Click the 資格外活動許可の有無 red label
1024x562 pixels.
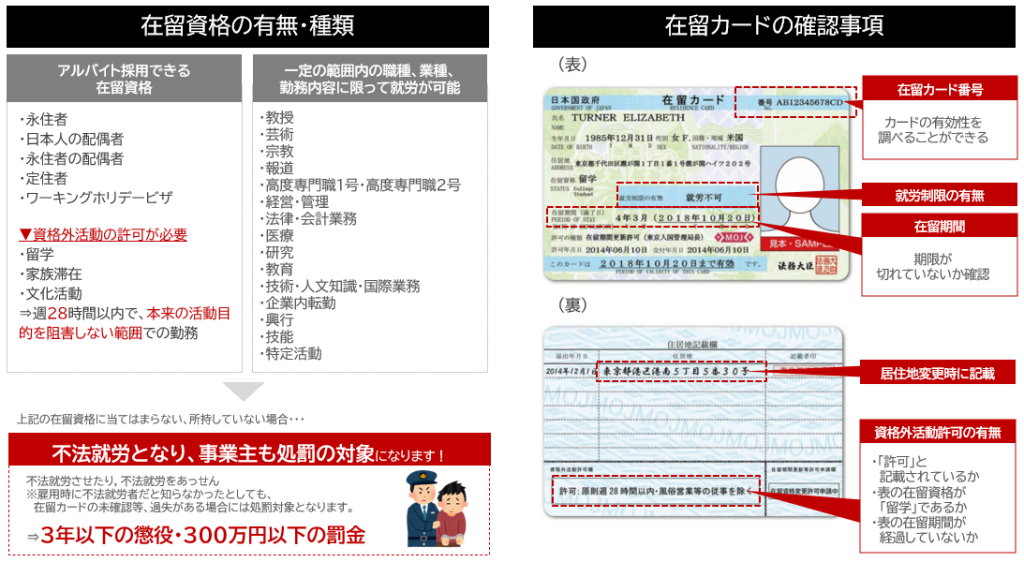[937, 432]
